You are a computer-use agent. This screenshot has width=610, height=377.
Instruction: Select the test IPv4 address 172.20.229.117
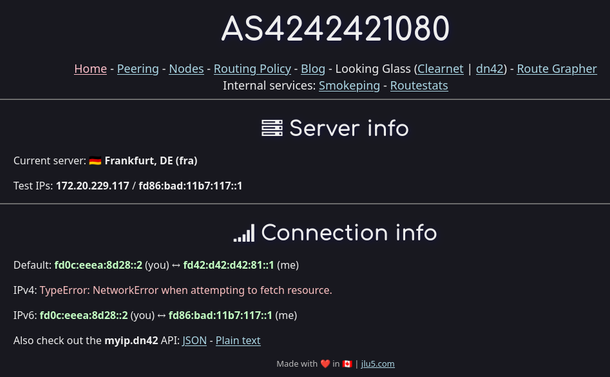tap(93, 186)
